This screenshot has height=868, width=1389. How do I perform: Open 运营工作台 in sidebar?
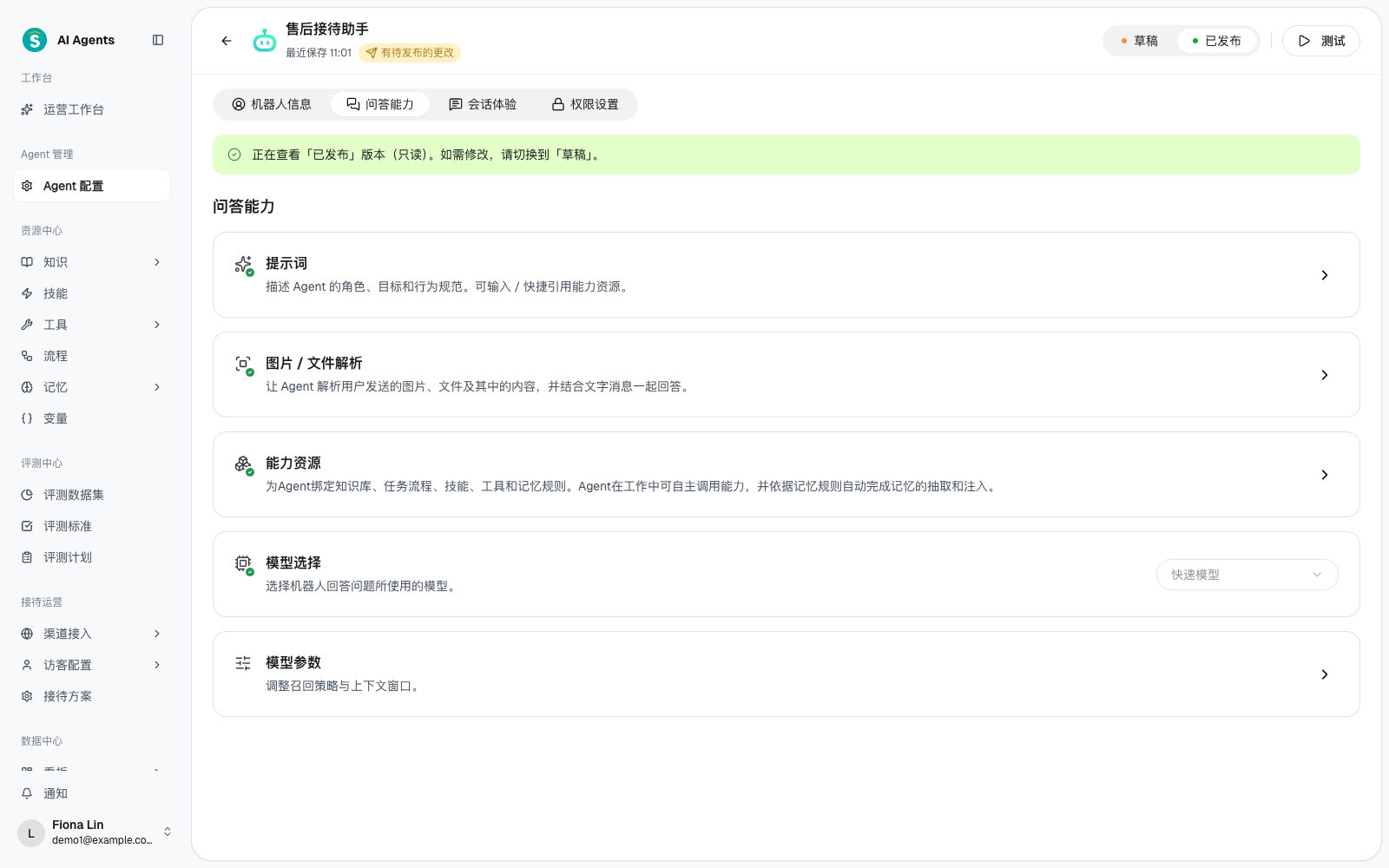[92, 109]
